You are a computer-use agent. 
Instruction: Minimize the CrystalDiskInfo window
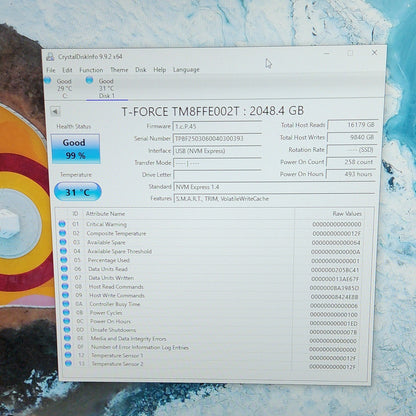327,53
